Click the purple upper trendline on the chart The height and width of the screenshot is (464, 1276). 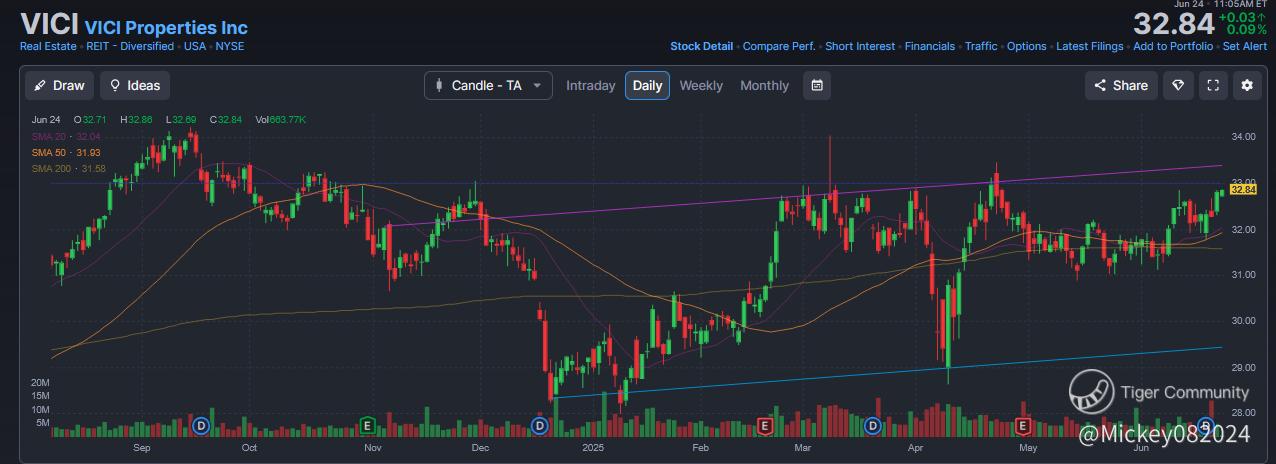[805, 196]
